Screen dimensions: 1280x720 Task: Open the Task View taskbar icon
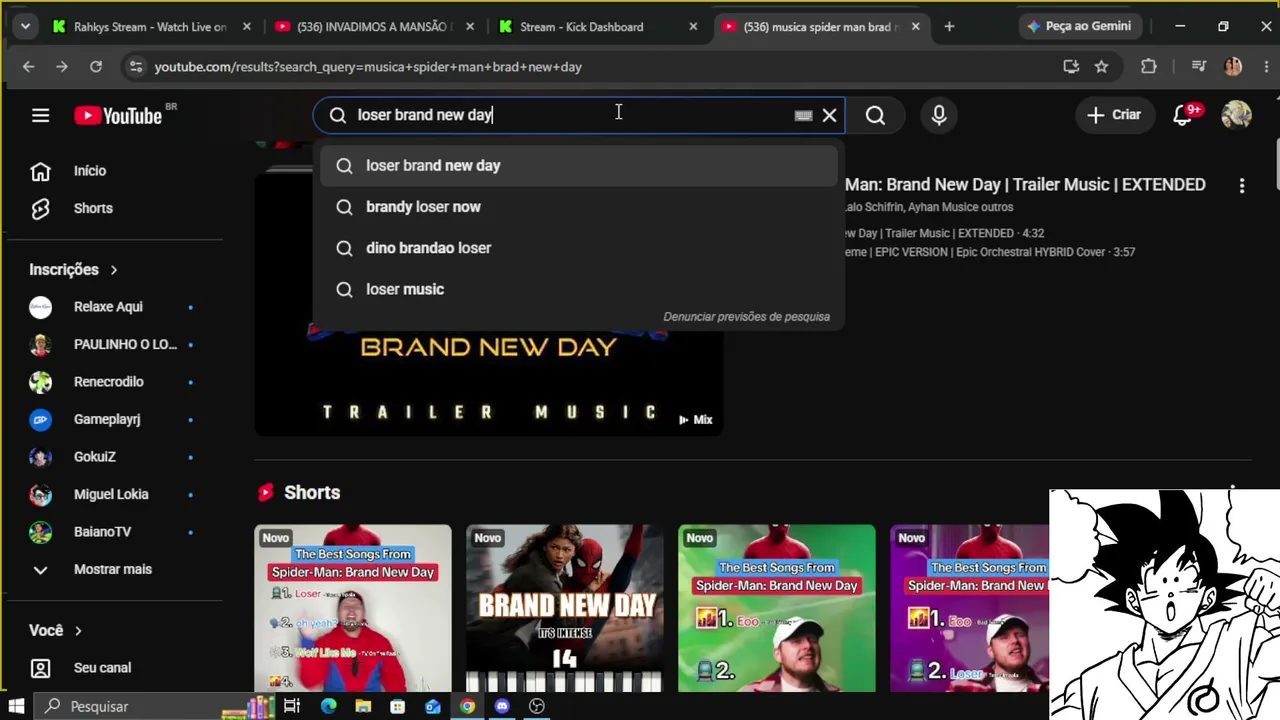coord(292,706)
